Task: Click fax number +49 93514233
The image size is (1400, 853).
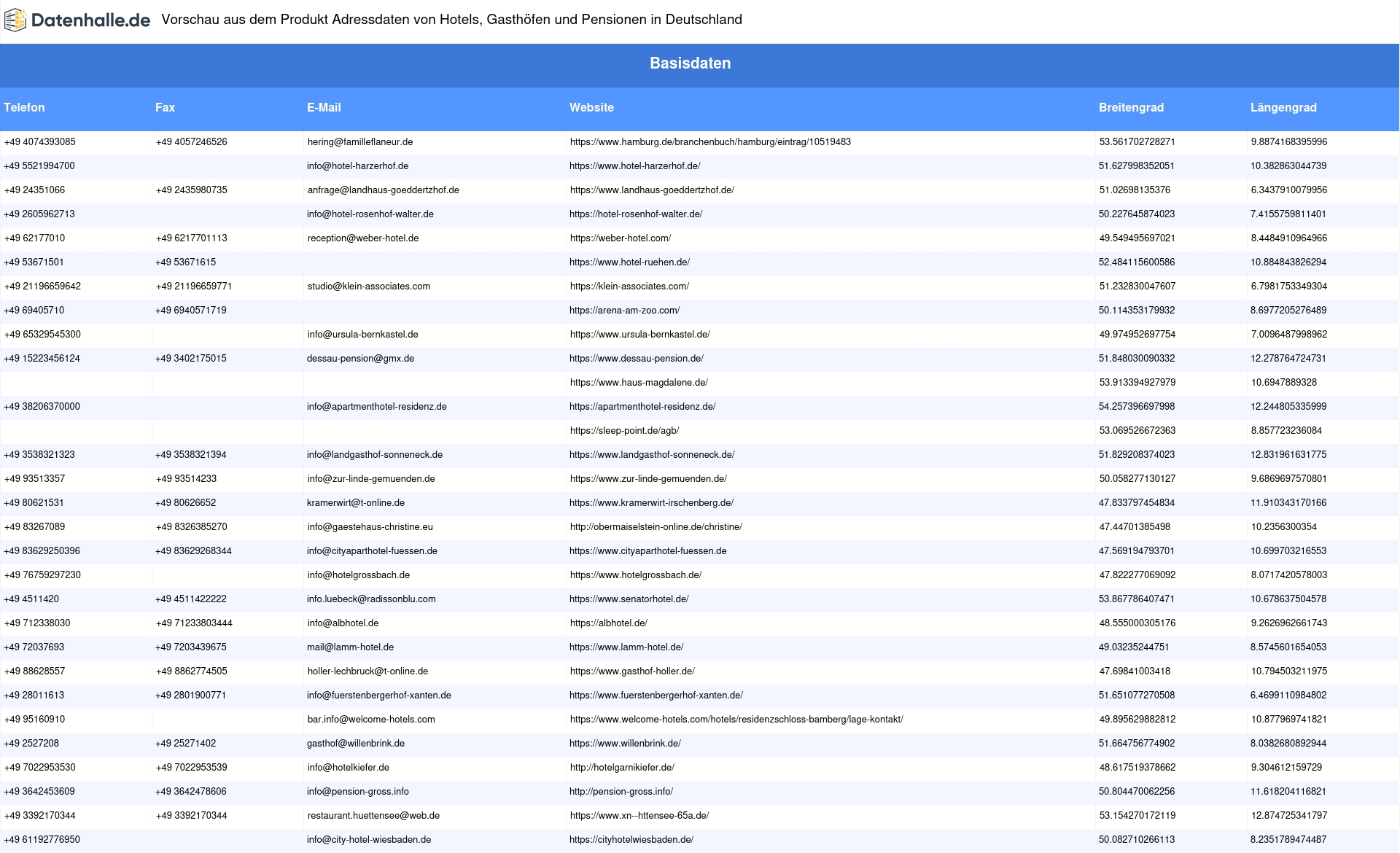Action: [186, 479]
